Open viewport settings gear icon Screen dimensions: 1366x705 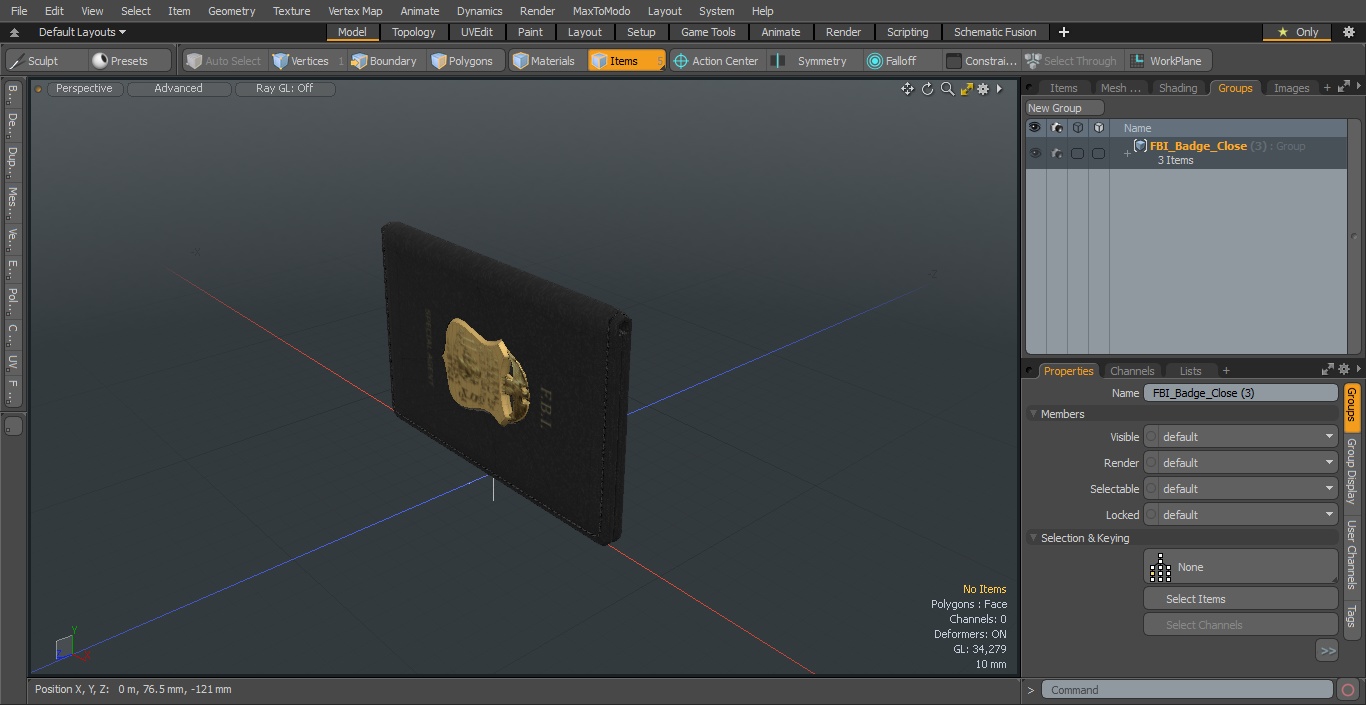[x=983, y=89]
